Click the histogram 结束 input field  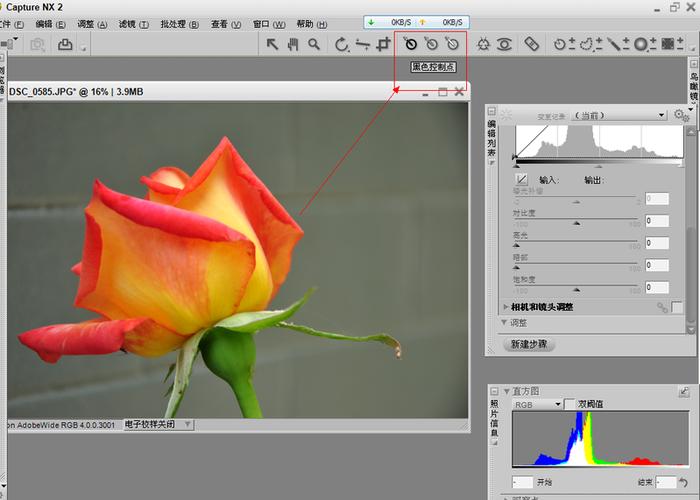coord(666,482)
